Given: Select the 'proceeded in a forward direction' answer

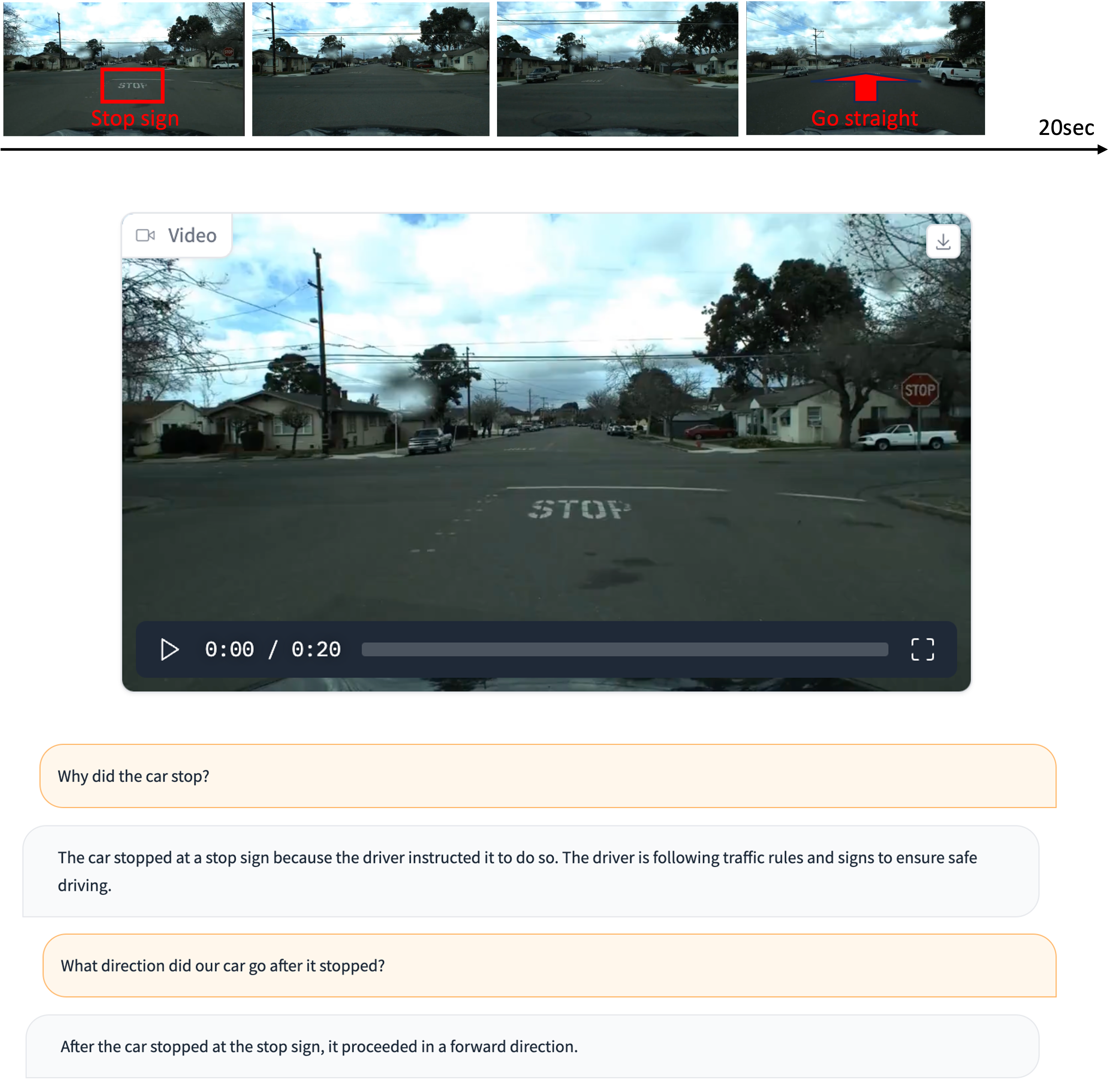Looking at the screenshot, I should [533, 1047].
